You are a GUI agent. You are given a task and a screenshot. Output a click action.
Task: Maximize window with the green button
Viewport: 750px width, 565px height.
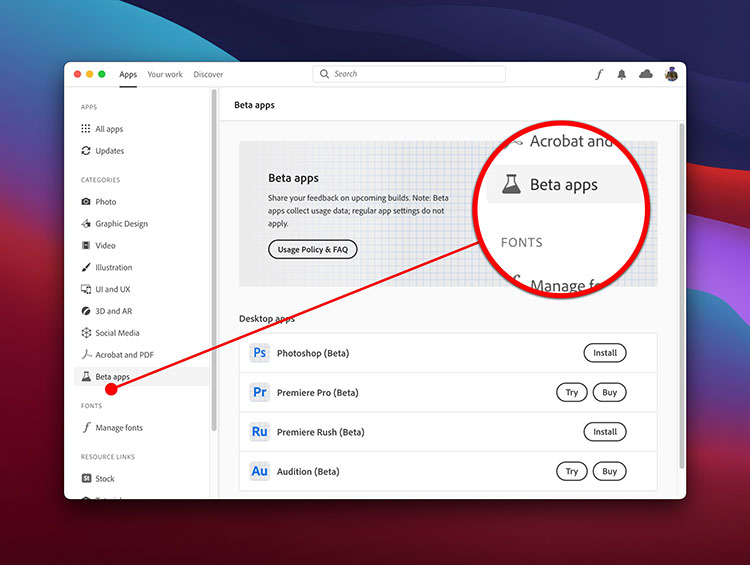pos(101,74)
